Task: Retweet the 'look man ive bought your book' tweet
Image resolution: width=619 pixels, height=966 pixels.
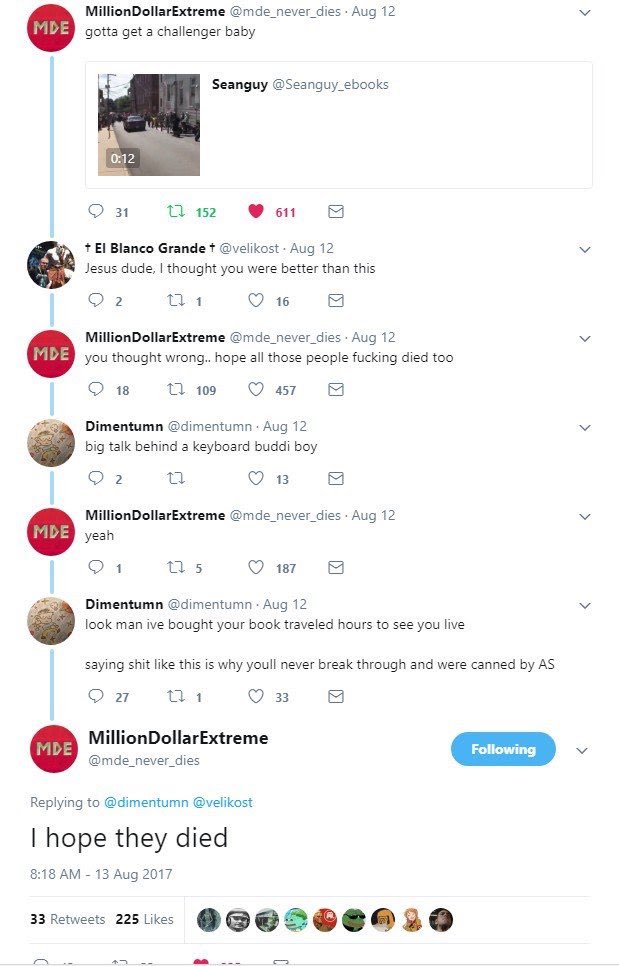Action: (x=177, y=697)
